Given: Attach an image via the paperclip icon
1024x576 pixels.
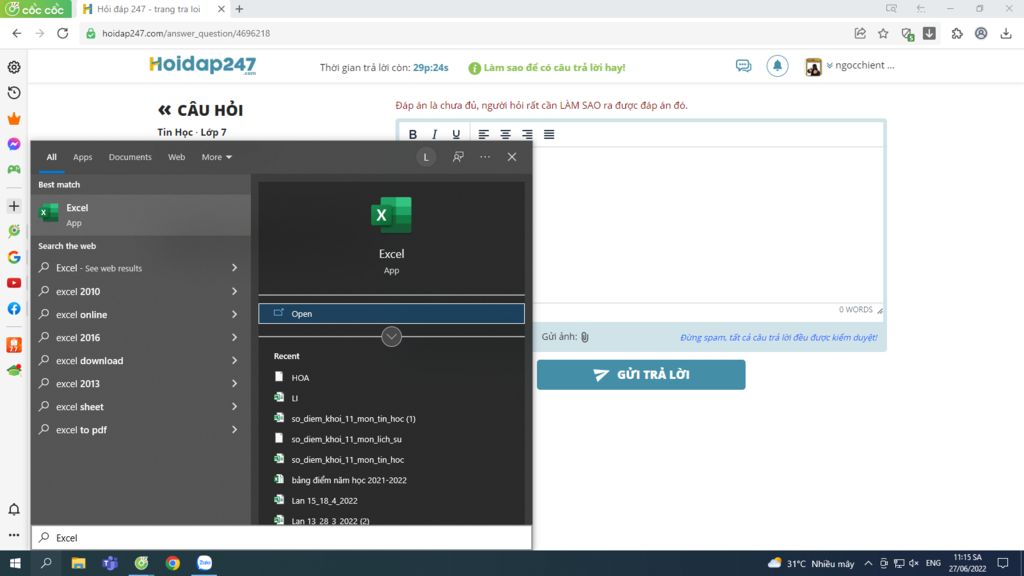Looking at the screenshot, I should [584, 337].
